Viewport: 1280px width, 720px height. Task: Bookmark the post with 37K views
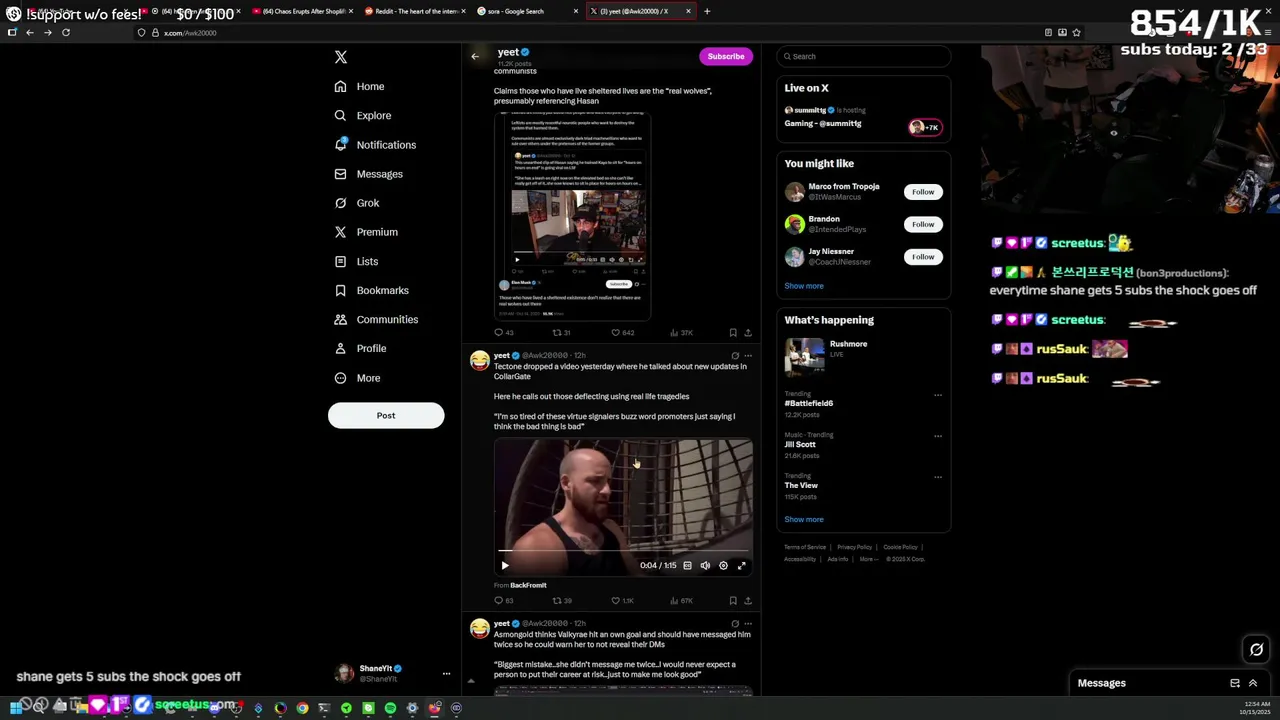[733, 333]
